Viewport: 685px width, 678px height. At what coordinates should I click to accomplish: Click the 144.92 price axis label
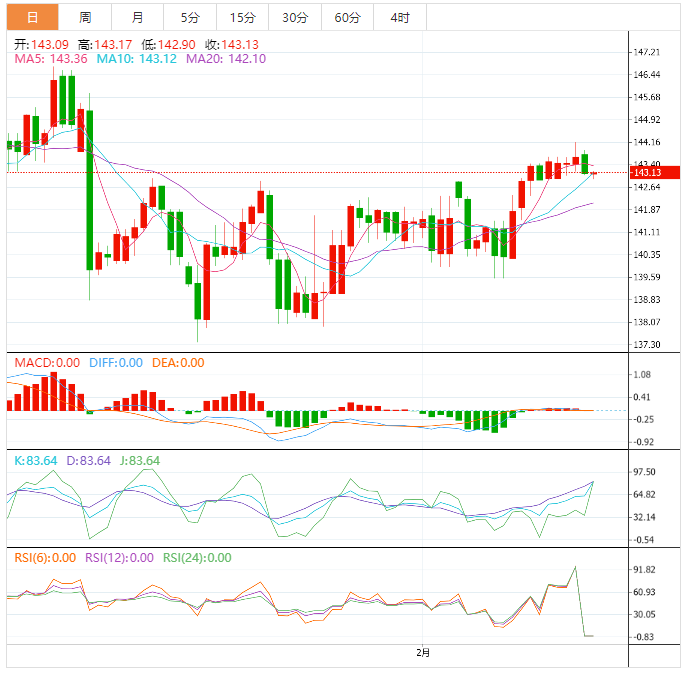647,120
